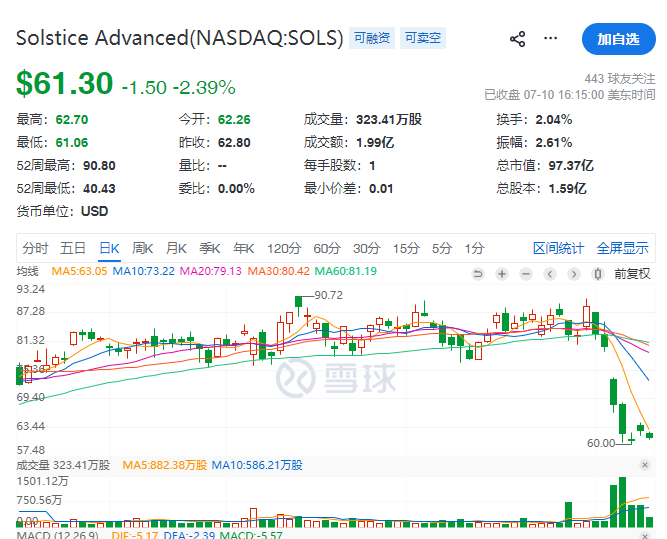Click the share icon beside the stock title
The image size is (667, 539).
(x=517, y=39)
